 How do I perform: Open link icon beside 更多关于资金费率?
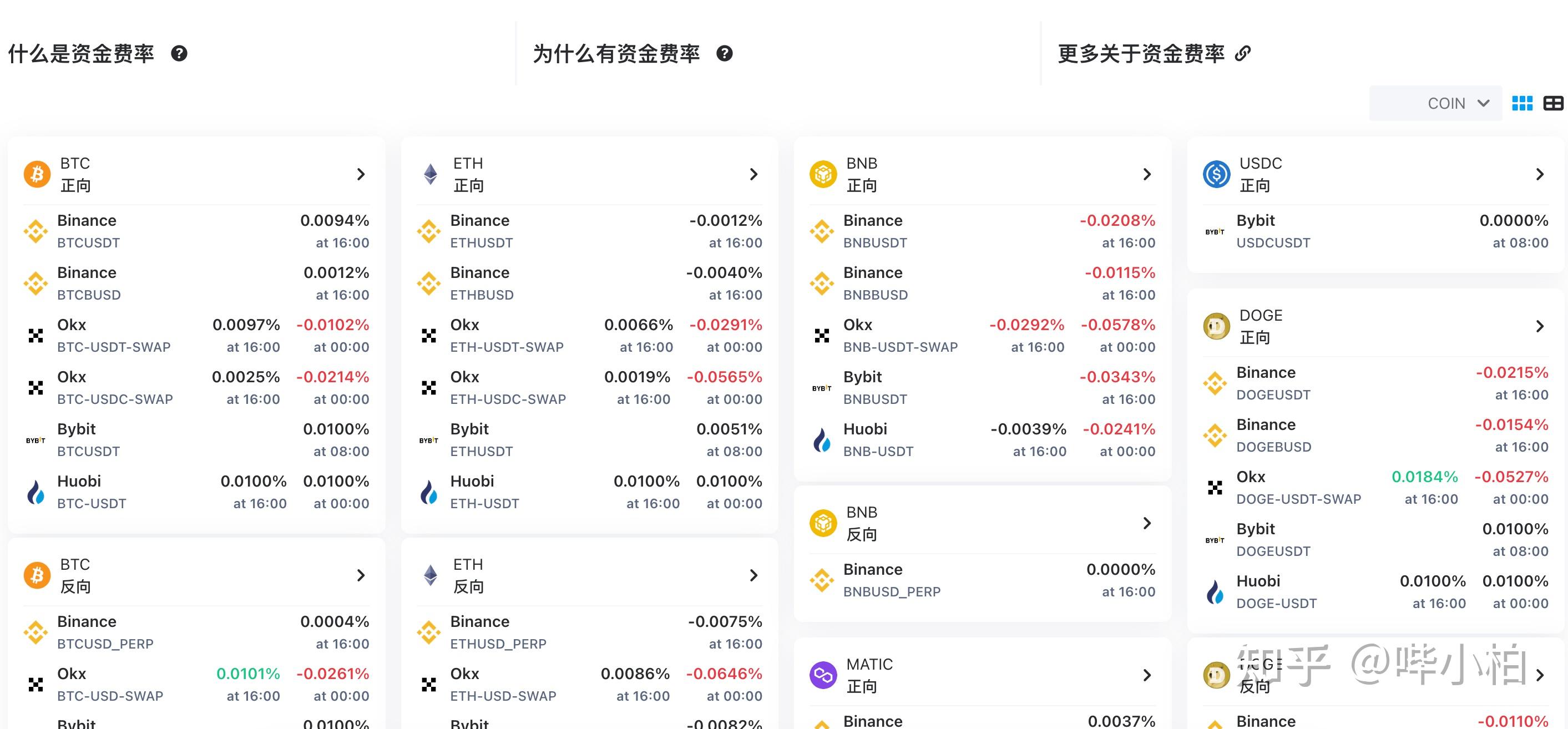tap(1243, 54)
